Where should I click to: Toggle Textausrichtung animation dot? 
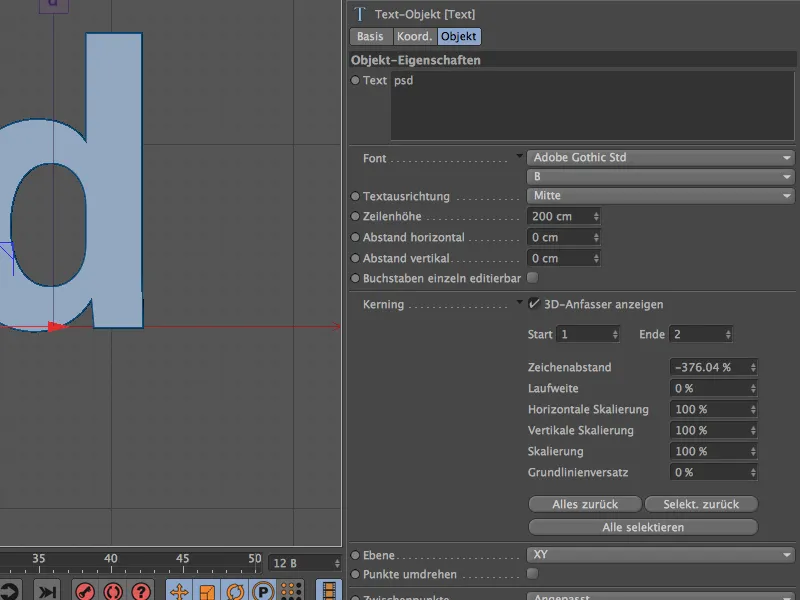tap(355, 196)
